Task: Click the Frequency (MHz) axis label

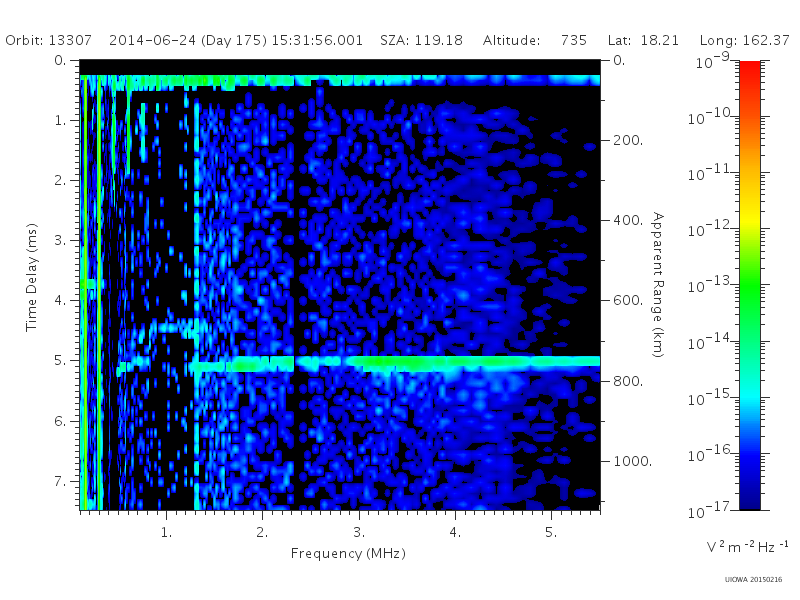Action: click(x=348, y=553)
